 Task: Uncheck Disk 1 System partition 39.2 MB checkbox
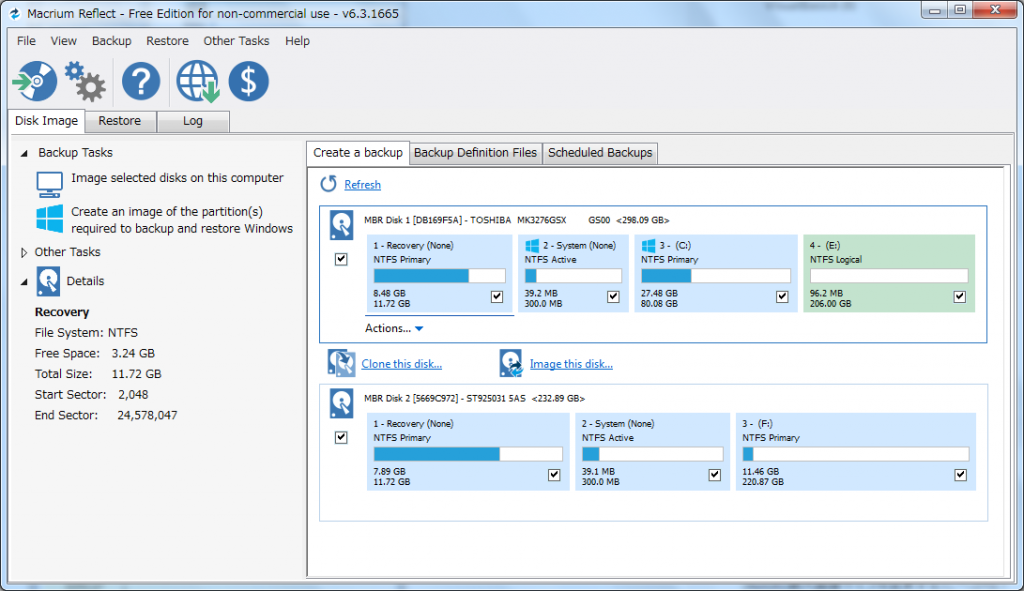click(613, 296)
